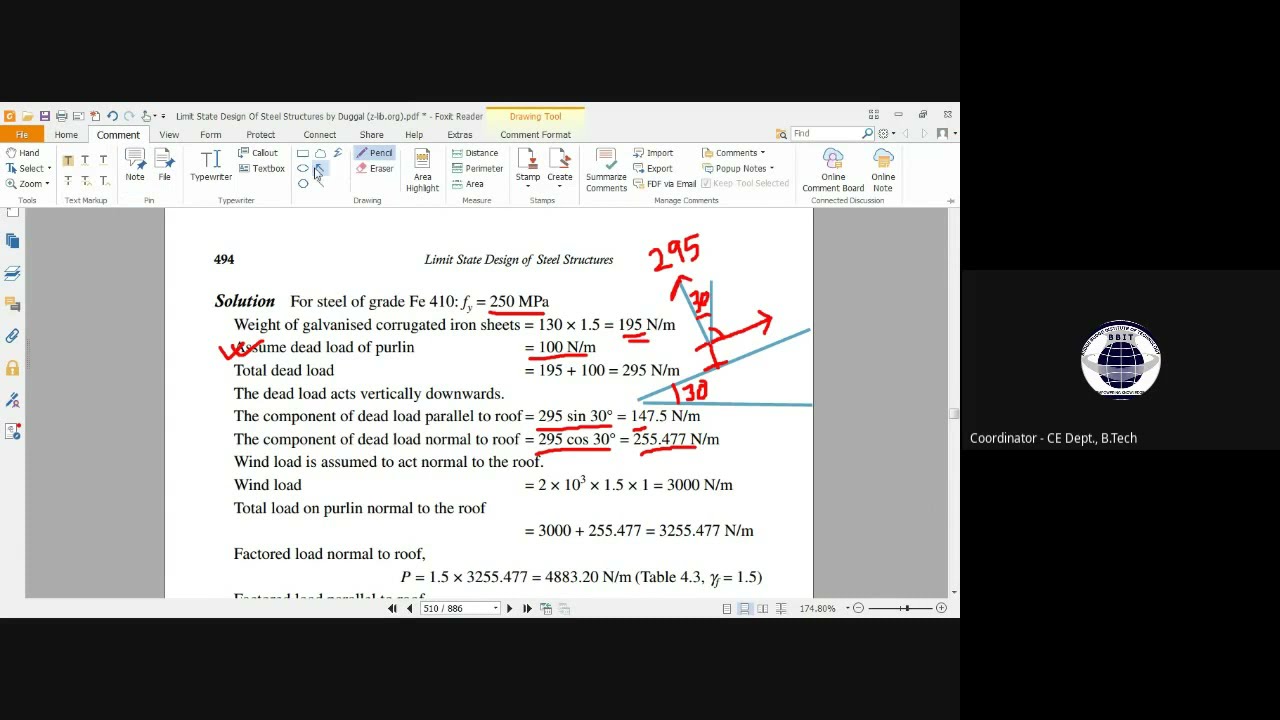The width and height of the screenshot is (1280, 720).
Task: Open the Comment Format tab
Action: 535,135
